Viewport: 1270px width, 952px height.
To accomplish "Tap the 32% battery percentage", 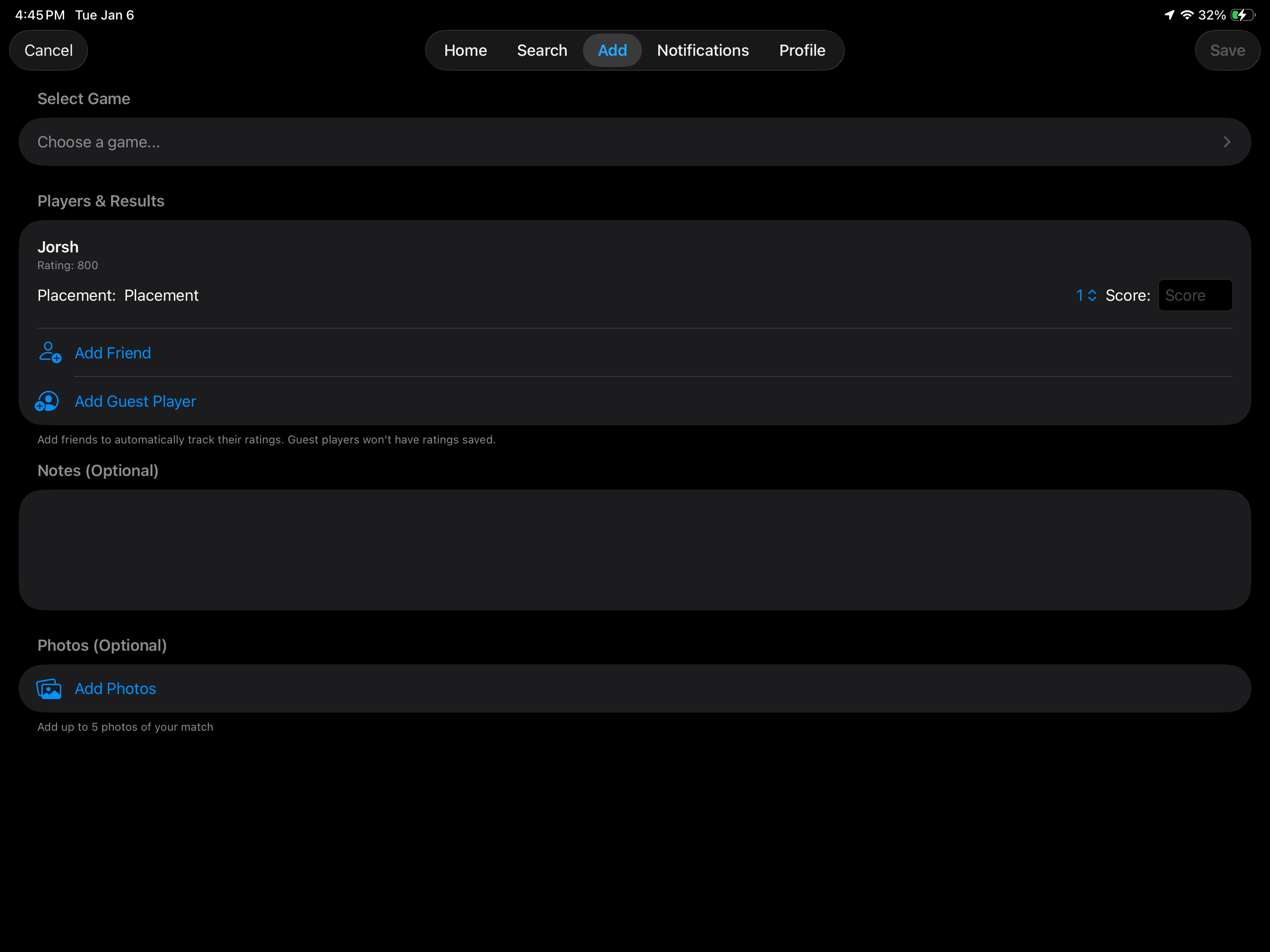I will [1212, 15].
